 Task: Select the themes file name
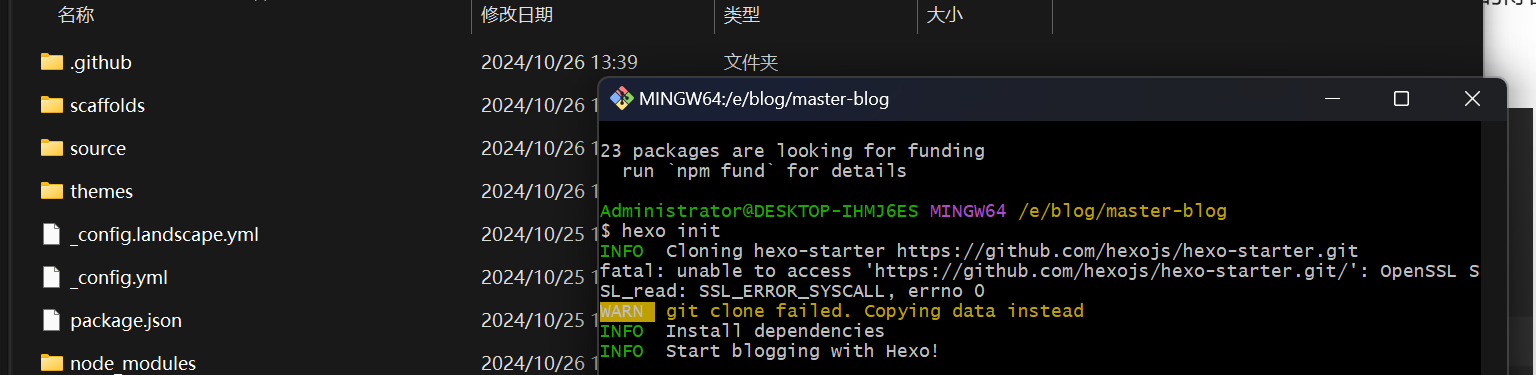pos(101,191)
